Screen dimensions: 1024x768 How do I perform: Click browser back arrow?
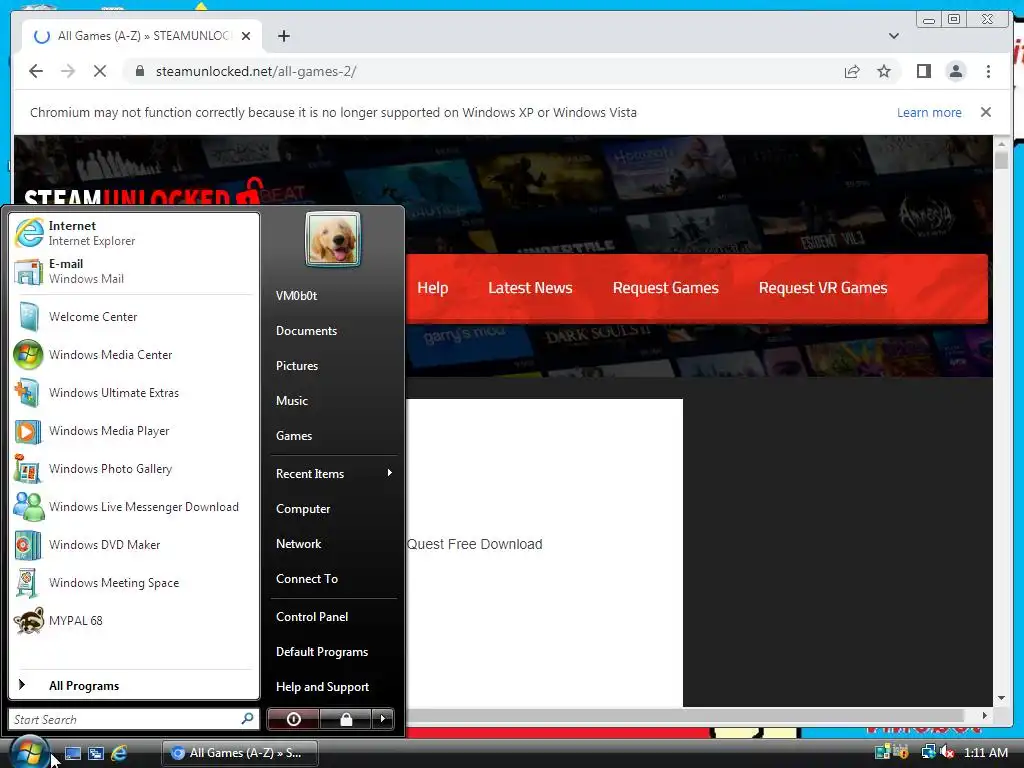(36, 71)
